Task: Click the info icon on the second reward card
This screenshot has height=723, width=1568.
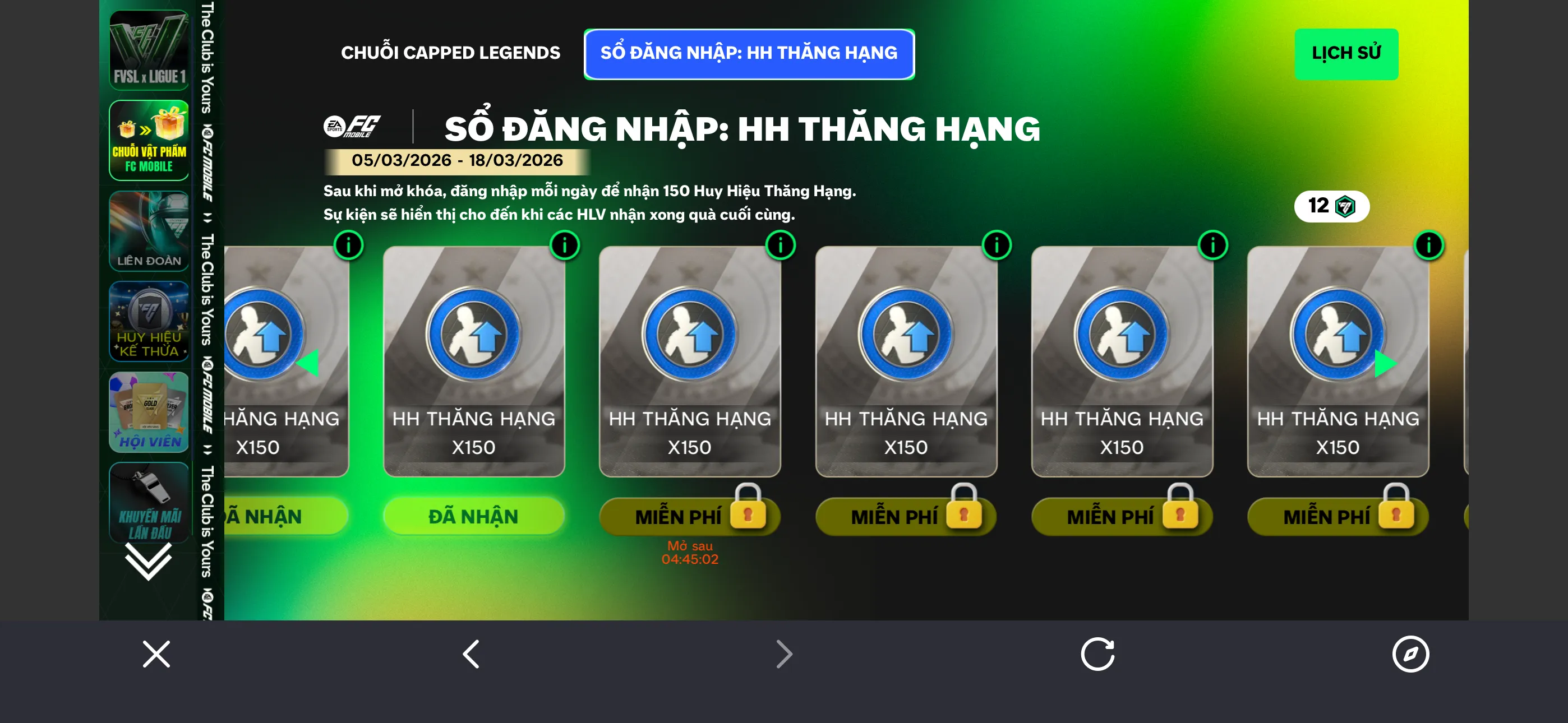Action: (x=564, y=245)
